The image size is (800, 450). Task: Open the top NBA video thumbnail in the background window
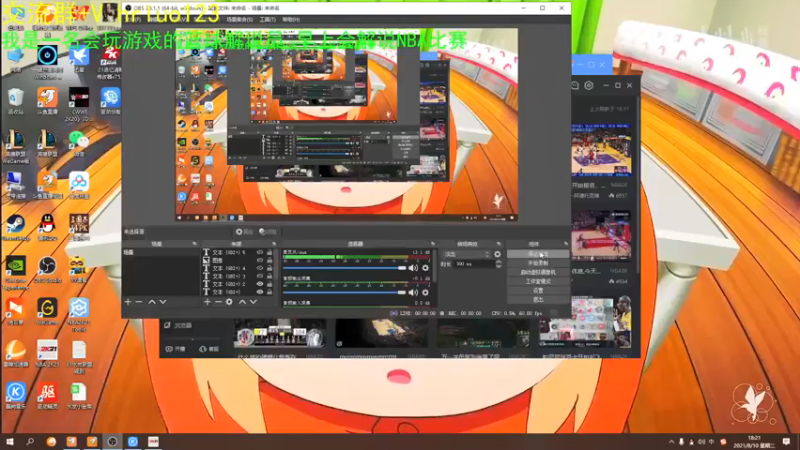[x=601, y=150]
